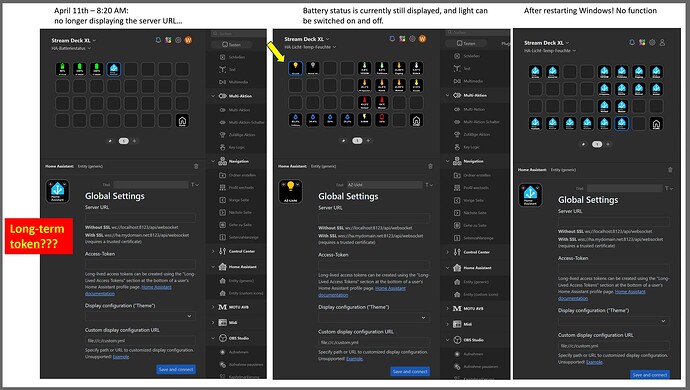Expand the Midi group in the middle list
690x390 pixels.
click(x=448, y=324)
